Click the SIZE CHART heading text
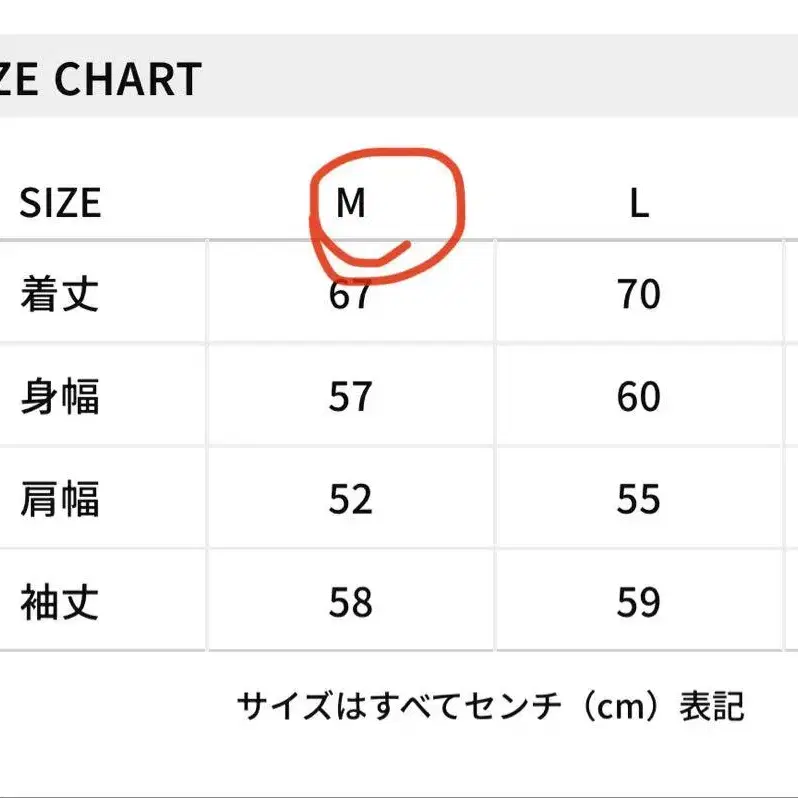The height and width of the screenshot is (798, 798). pyautogui.click(x=100, y=80)
